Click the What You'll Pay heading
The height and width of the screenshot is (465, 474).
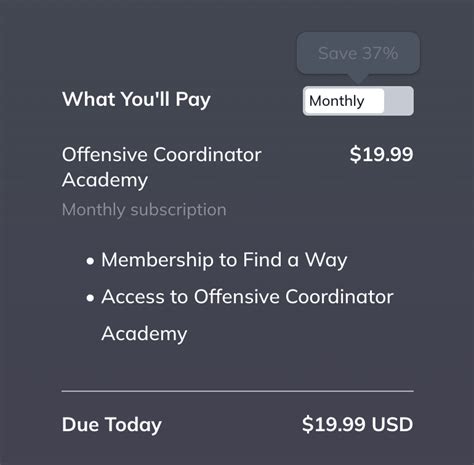click(136, 100)
